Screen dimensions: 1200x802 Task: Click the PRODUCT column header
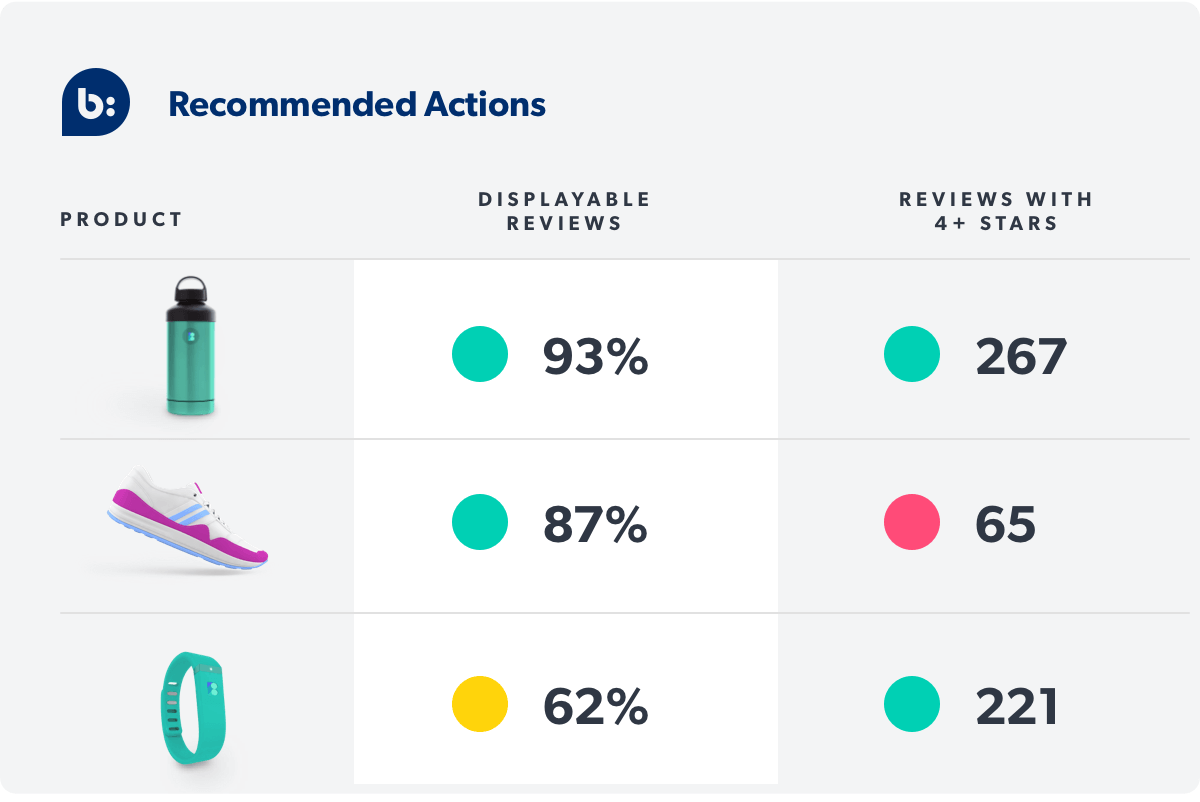tap(122, 220)
